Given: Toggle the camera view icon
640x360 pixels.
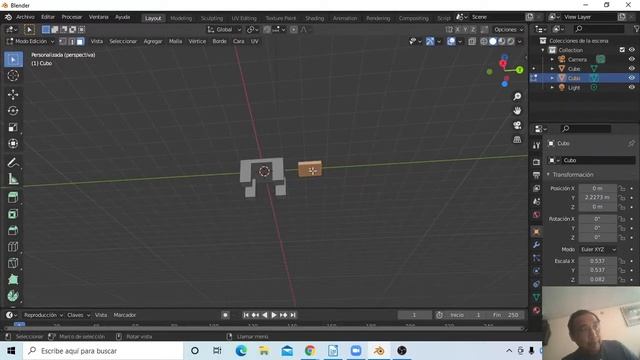Looking at the screenshot, I should [517, 125].
